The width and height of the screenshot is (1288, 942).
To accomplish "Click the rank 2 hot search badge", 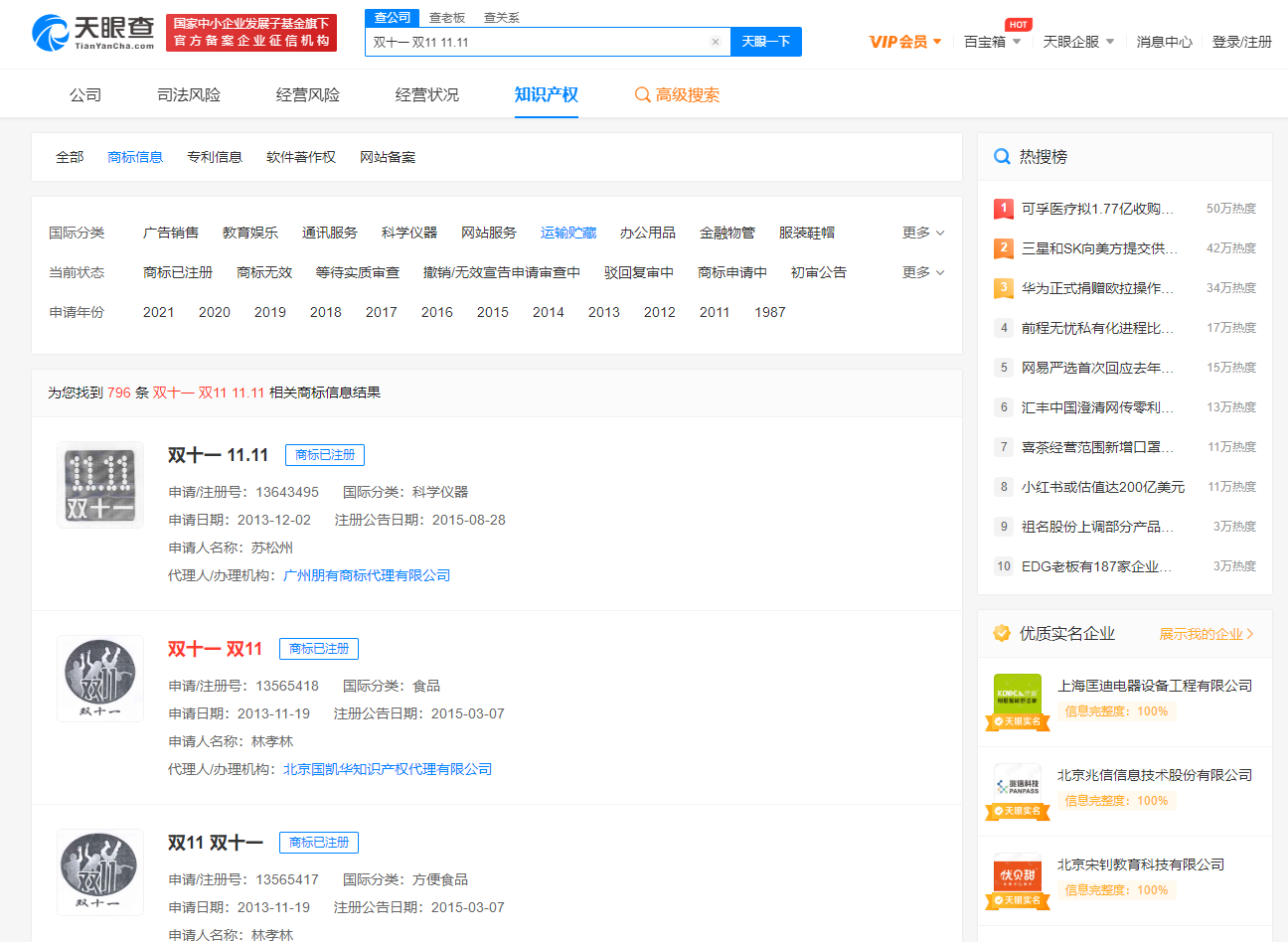I will point(1004,248).
